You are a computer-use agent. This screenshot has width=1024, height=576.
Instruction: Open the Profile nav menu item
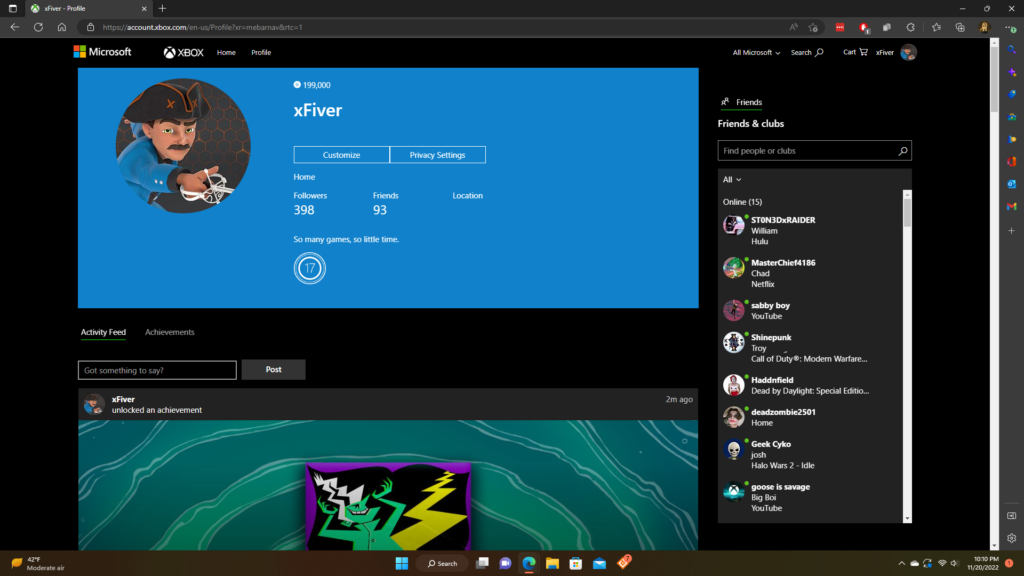(x=261, y=52)
